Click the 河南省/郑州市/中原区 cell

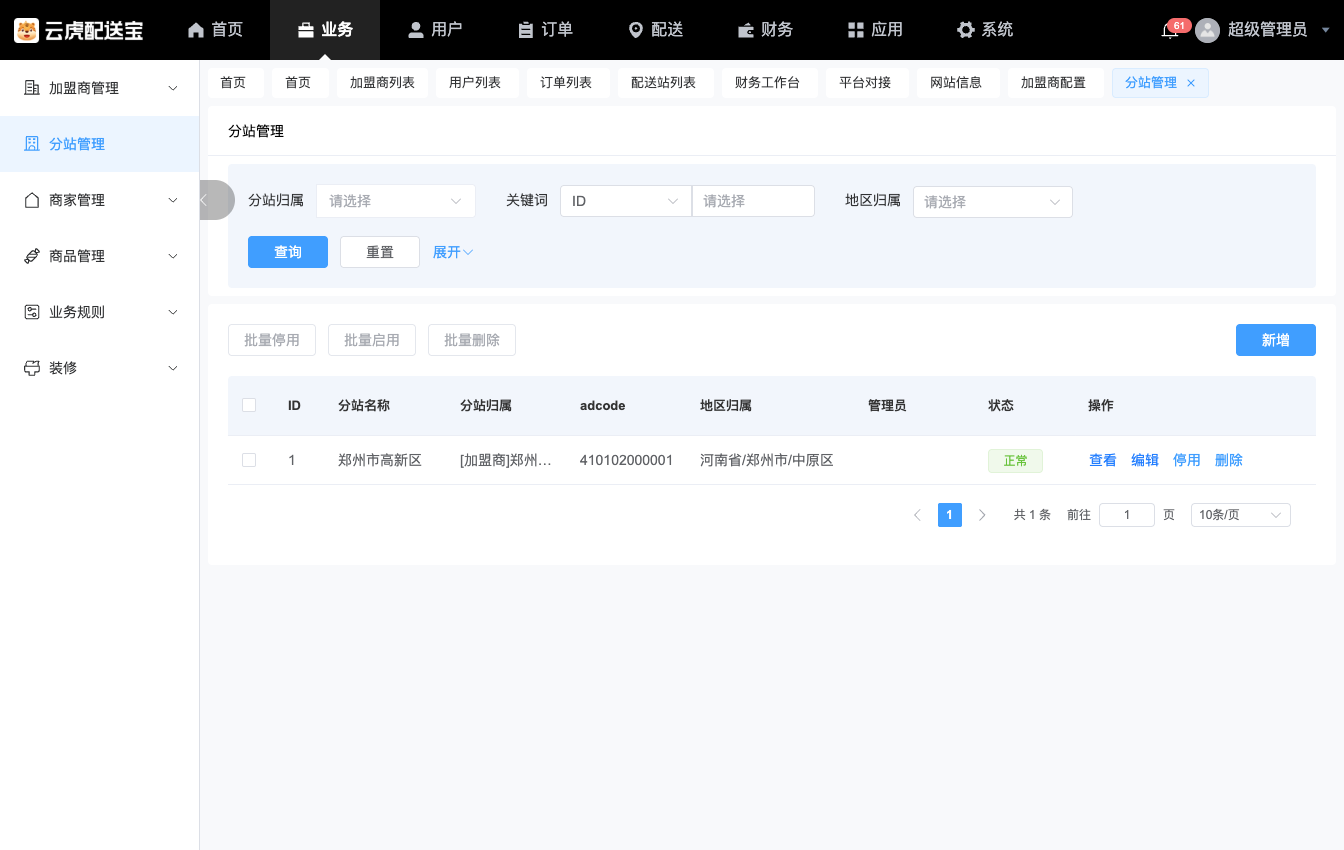point(767,460)
